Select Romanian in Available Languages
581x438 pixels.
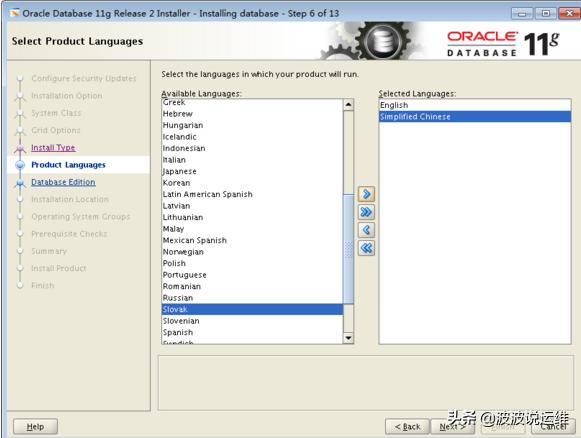[x=252, y=286]
